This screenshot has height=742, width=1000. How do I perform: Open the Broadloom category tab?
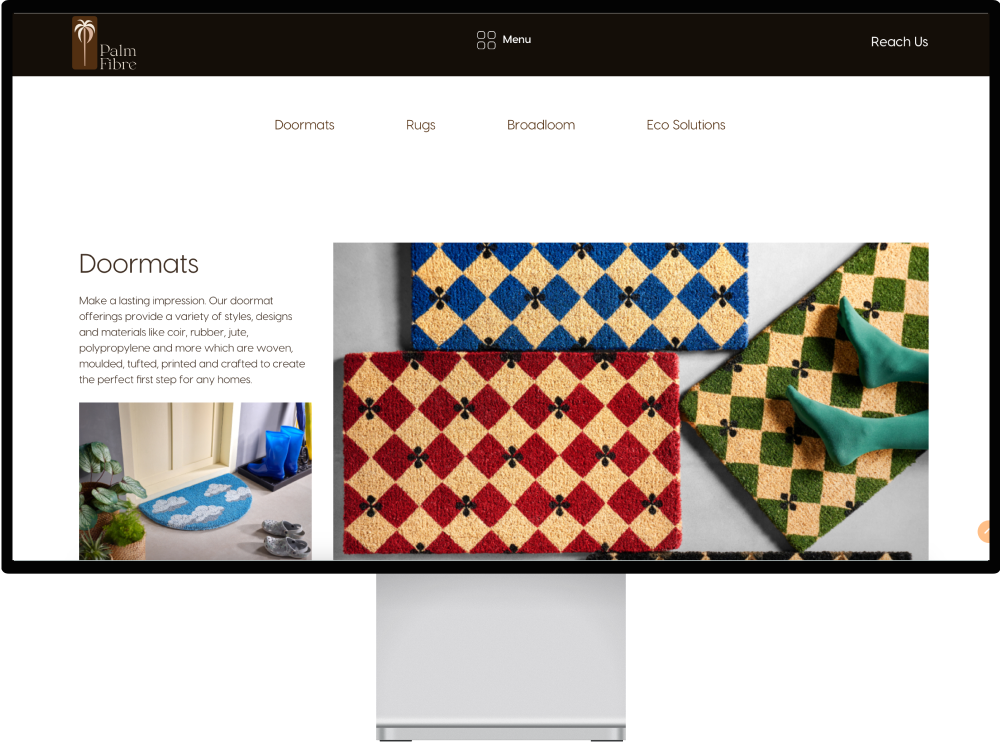(541, 125)
